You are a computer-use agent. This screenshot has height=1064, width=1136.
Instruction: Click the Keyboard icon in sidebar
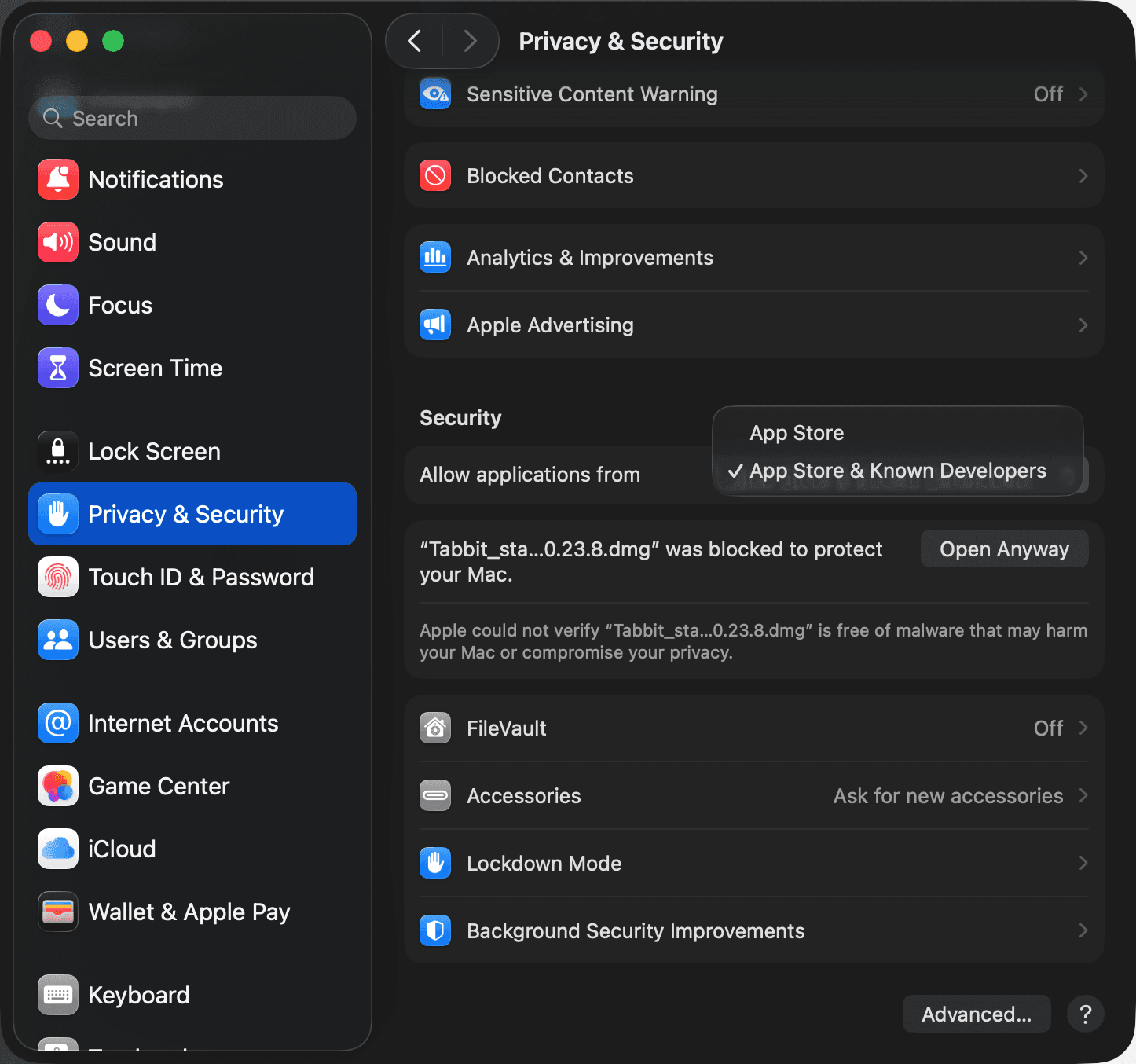[58, 995]
